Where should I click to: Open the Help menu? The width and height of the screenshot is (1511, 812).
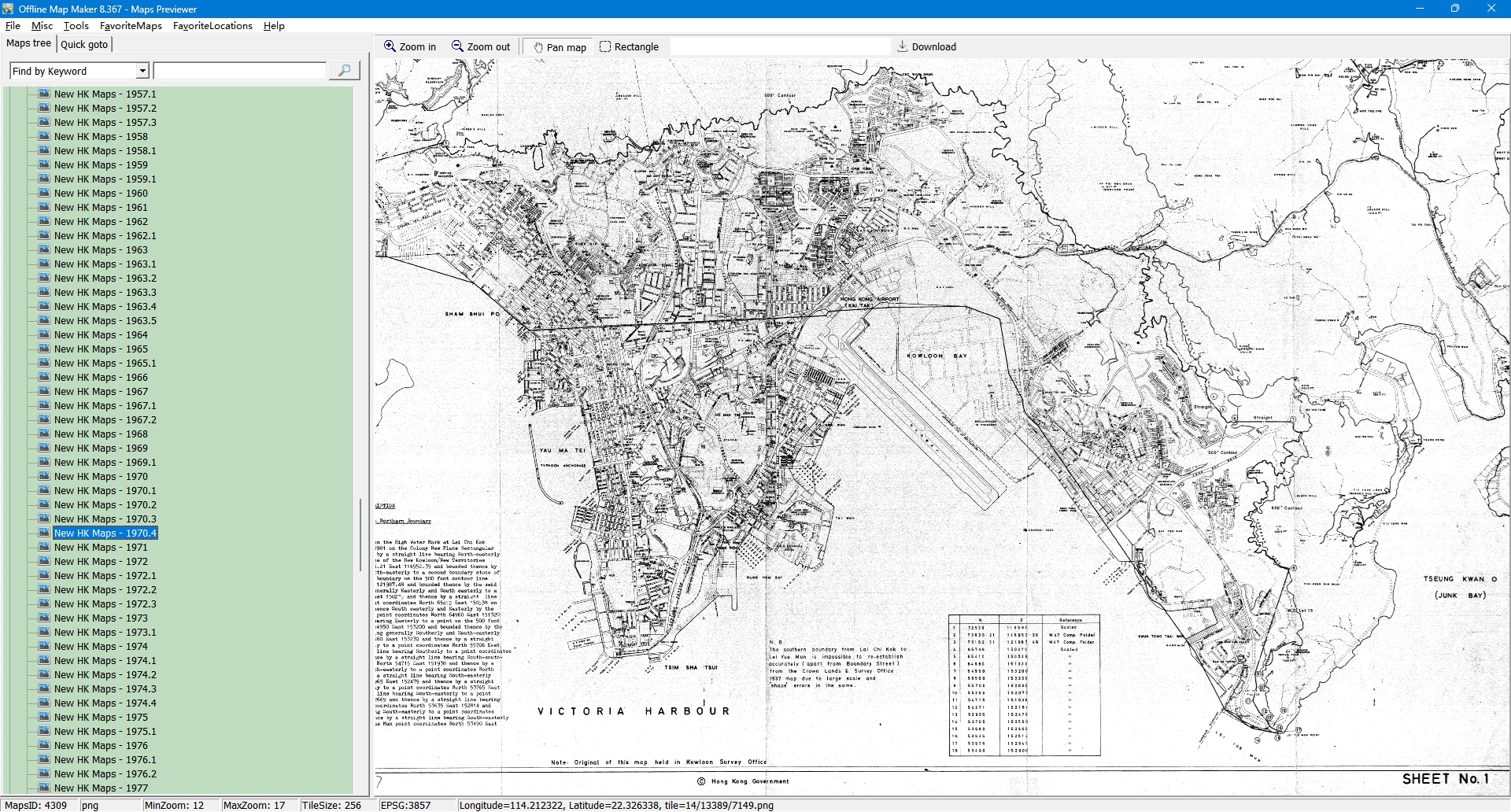274,26
